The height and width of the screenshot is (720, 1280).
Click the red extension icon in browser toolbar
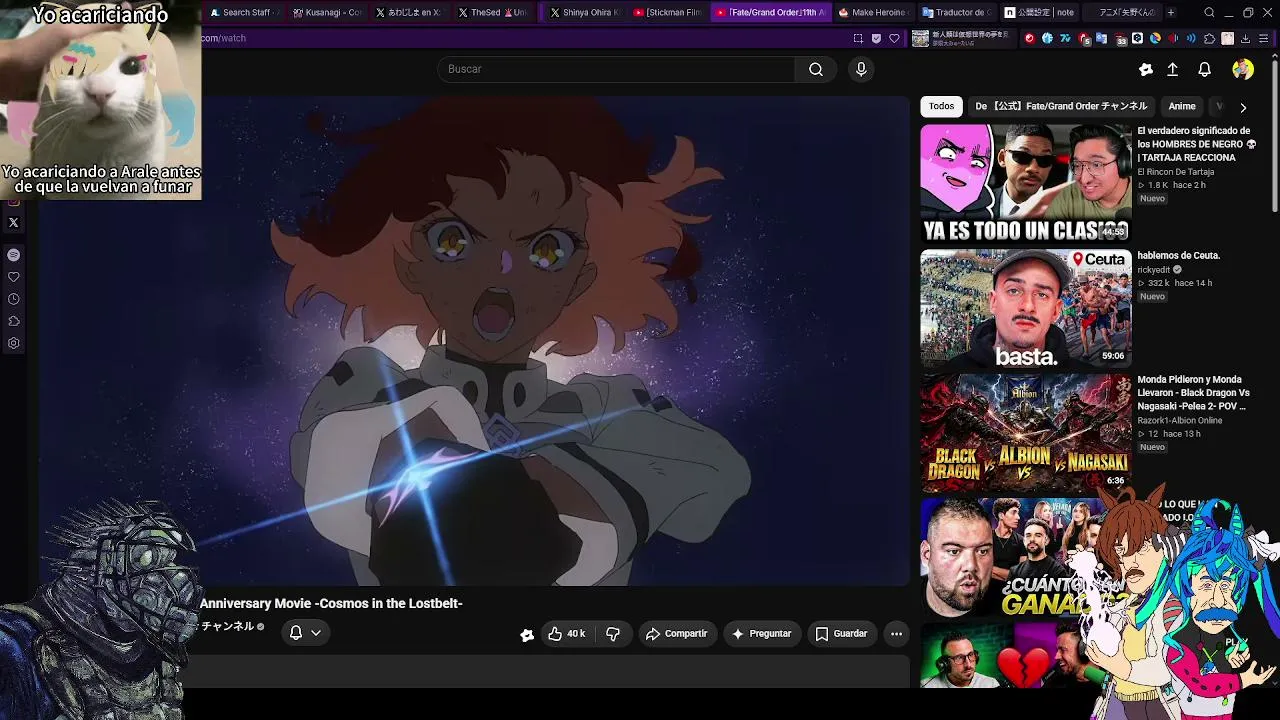[x=1029, y=38]
